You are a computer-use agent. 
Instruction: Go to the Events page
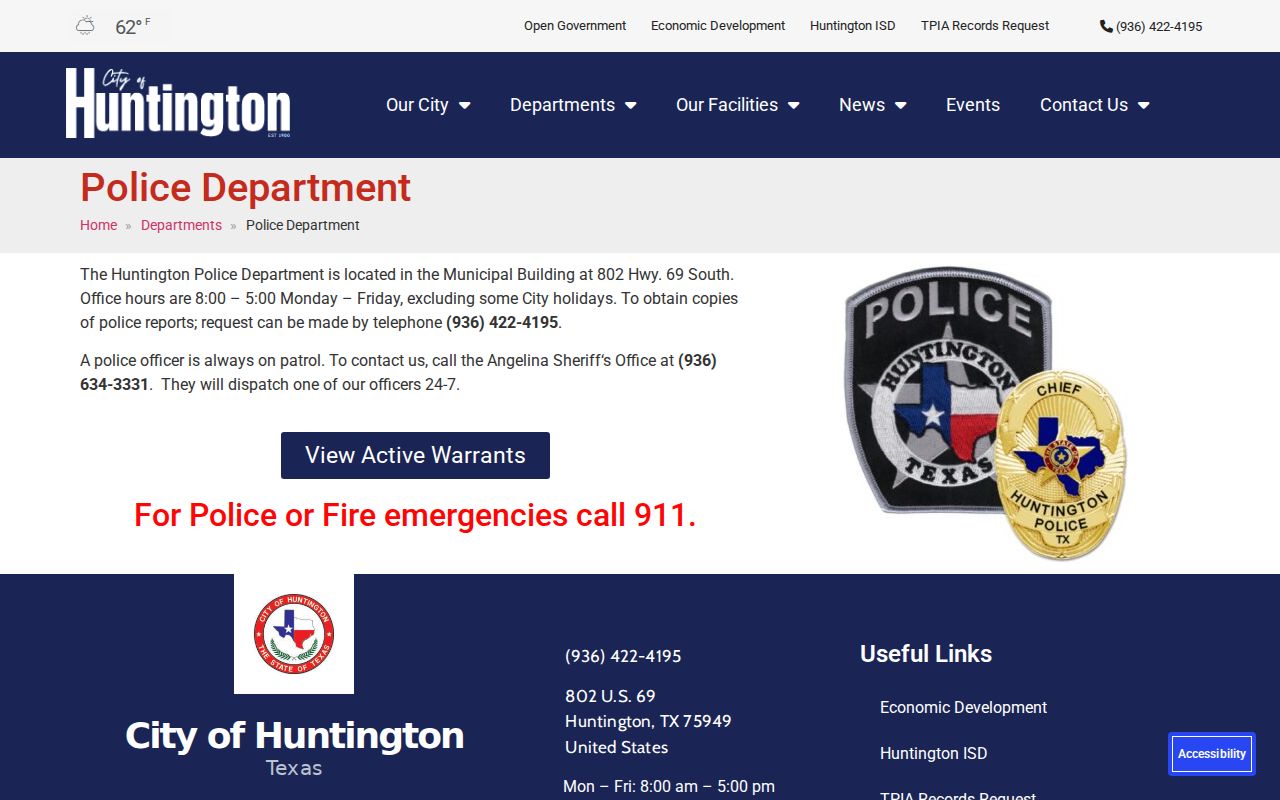(973, 105)
